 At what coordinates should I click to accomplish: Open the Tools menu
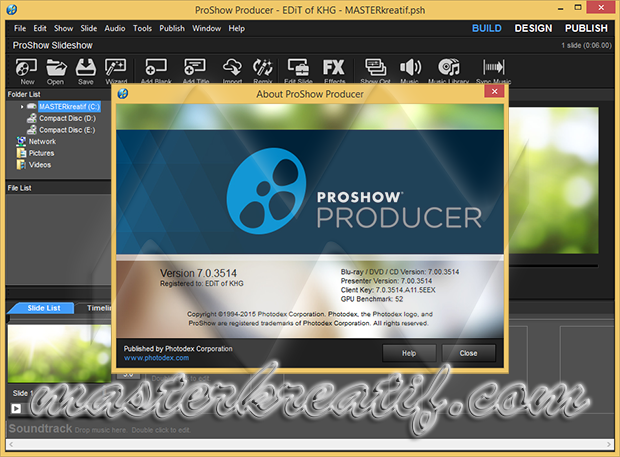point(142,28)
